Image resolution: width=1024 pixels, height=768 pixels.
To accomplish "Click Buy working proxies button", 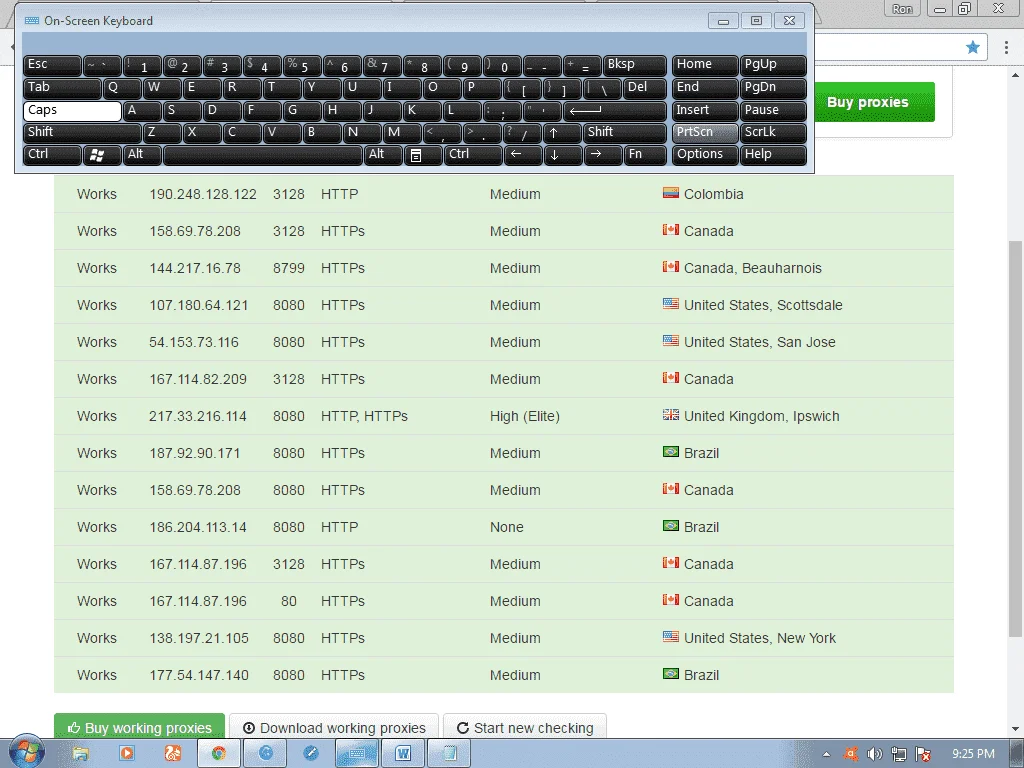I will [139, 728].
